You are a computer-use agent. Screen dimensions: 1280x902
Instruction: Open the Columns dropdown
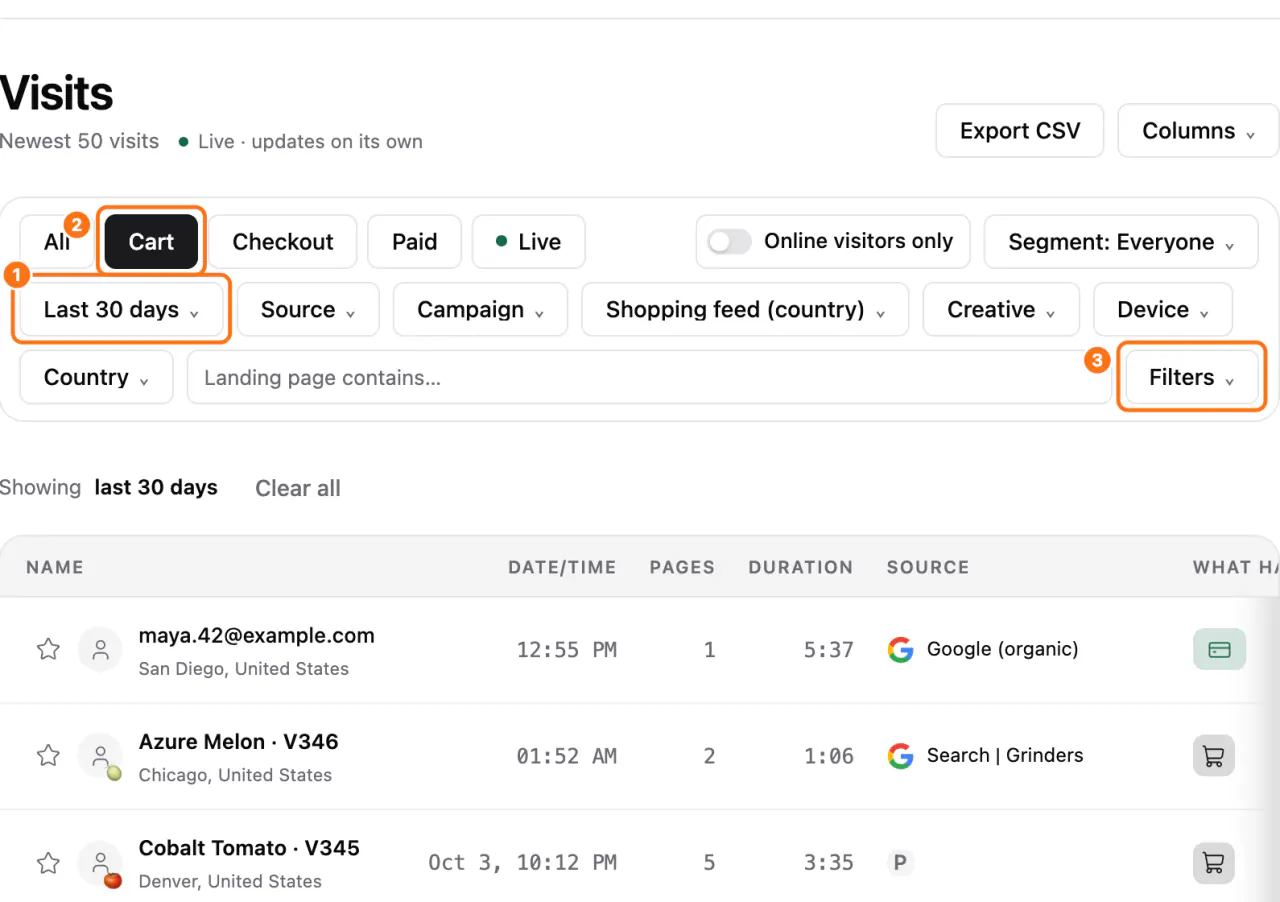click(x=1198, y=131)
